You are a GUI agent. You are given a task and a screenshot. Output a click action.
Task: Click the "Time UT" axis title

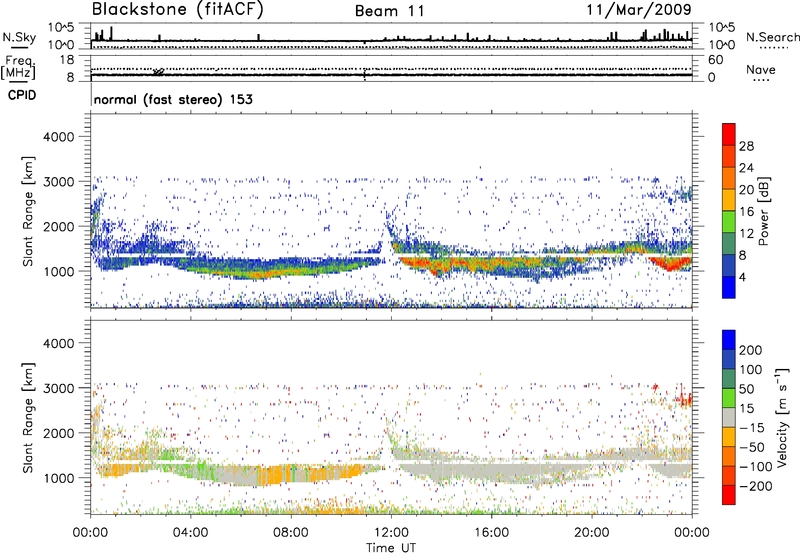[x=391, y=548]
